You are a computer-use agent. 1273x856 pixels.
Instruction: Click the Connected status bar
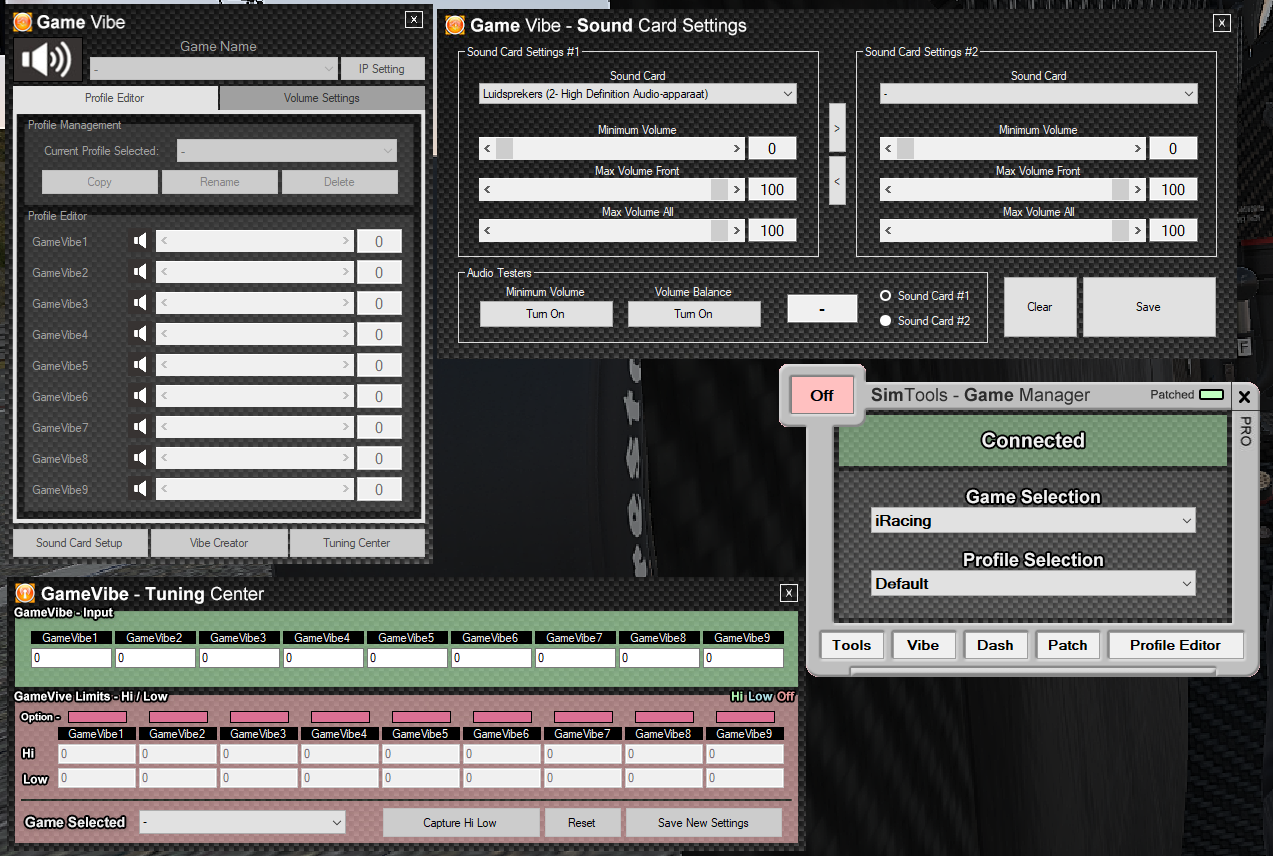tap(1033, 441)
